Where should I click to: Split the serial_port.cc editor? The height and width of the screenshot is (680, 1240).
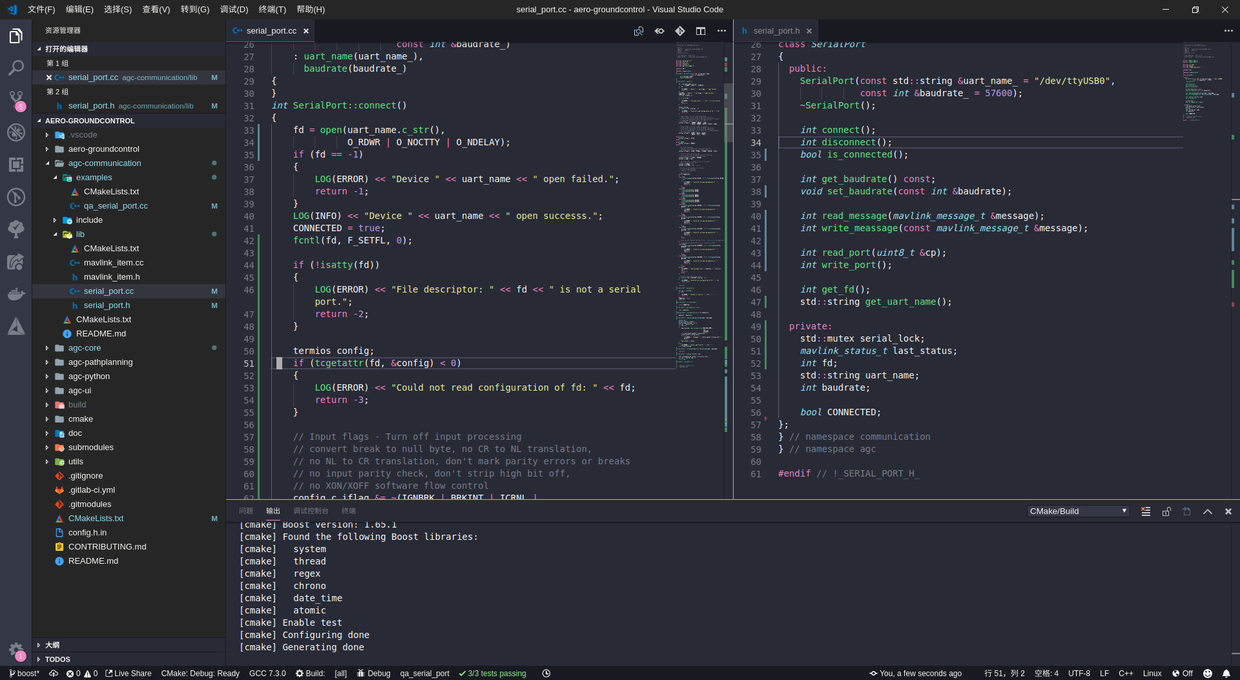[701, 31]
